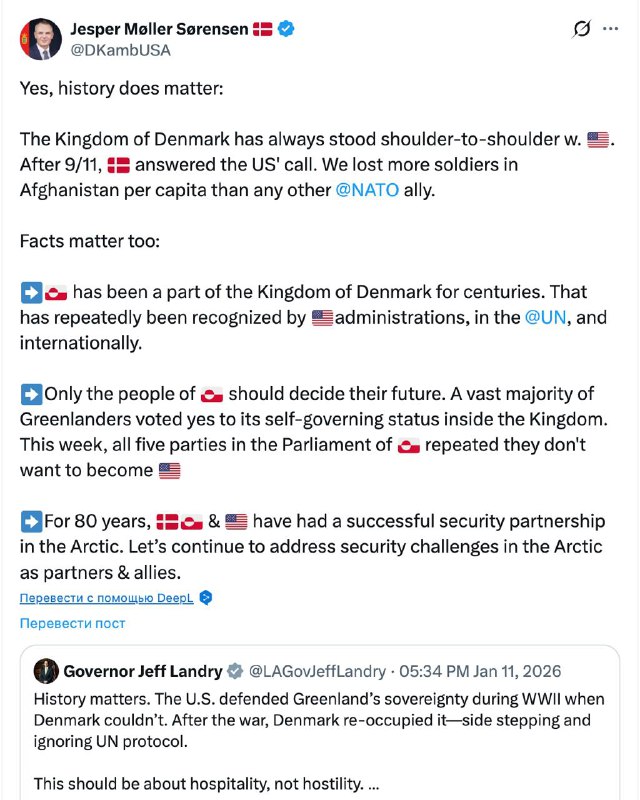Click the DeepL logo icon
The width and height of the screenshot is (640, 800).
[206, 598]
